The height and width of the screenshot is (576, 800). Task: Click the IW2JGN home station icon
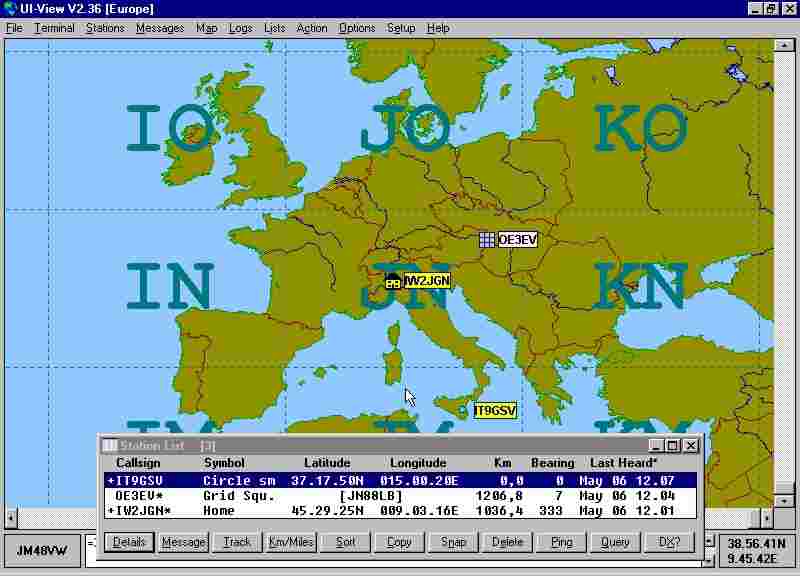pos(392,281)
